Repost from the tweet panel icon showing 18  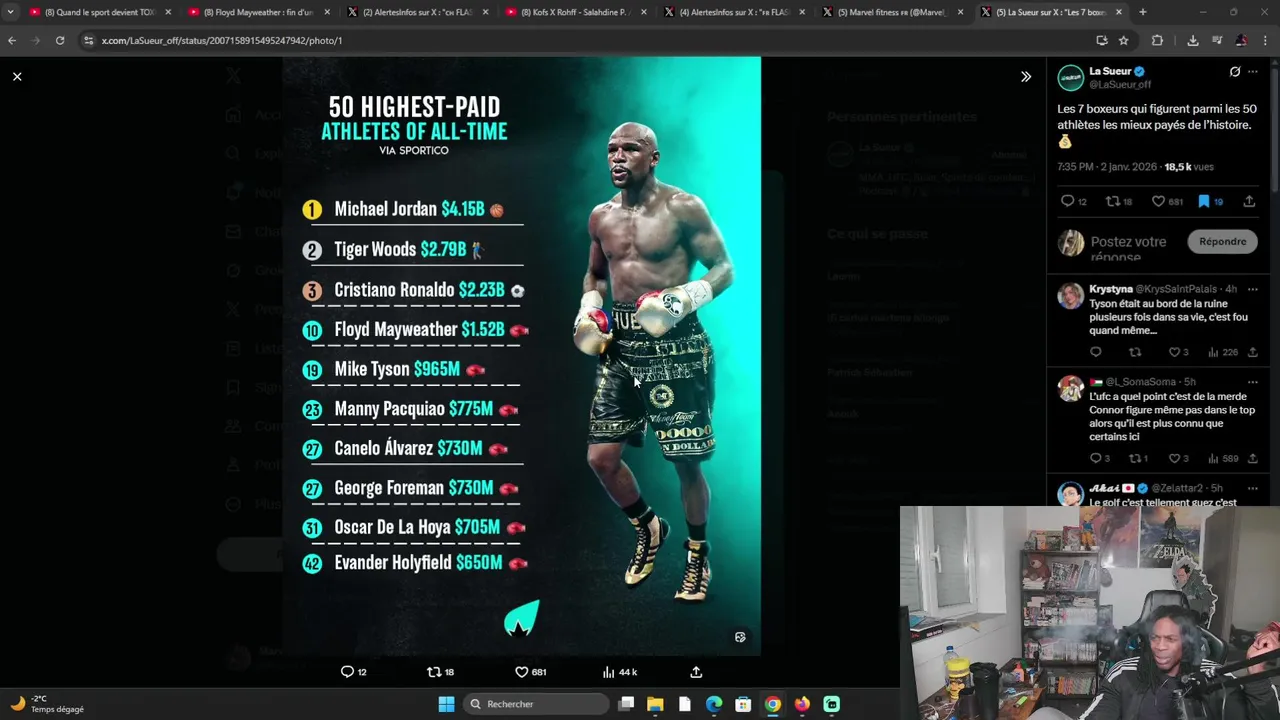point(1112,201)
